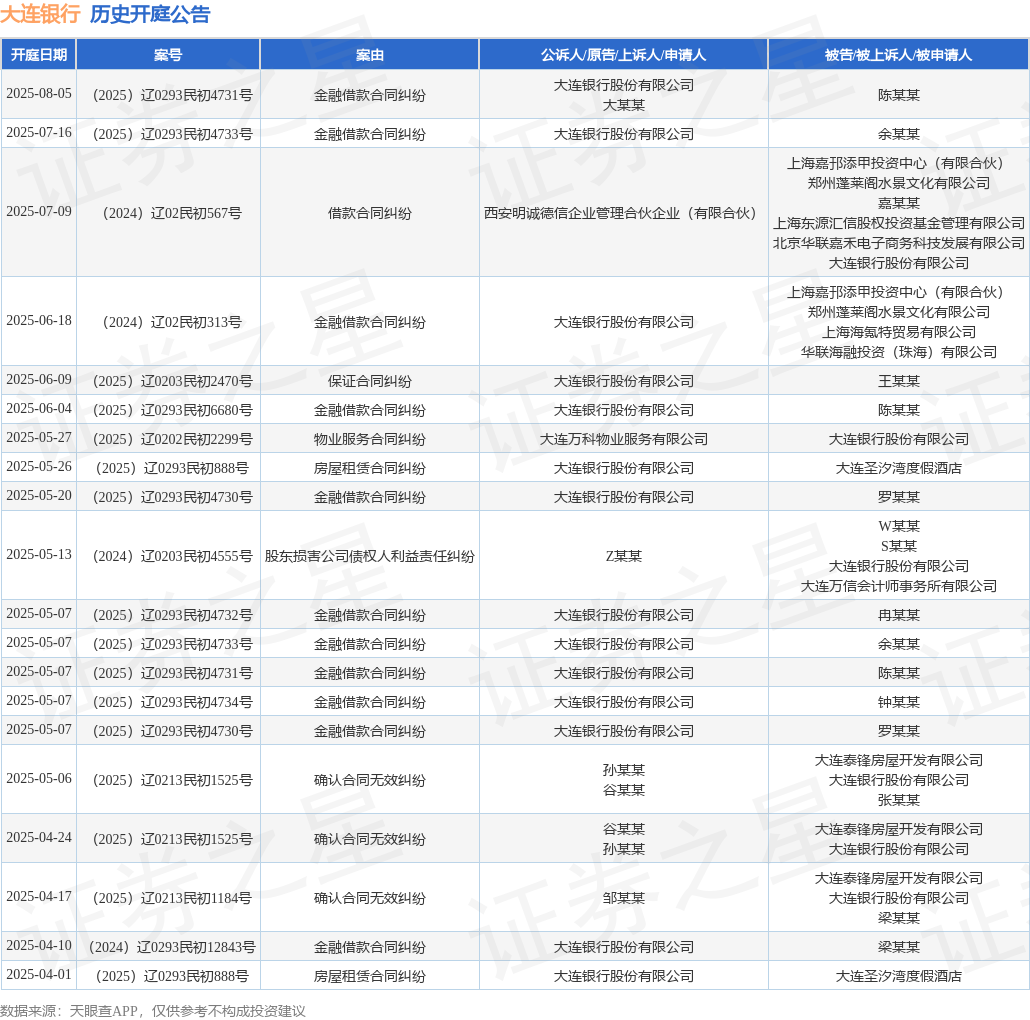Click the 数据来源 footer note

tap(152, 1010)
